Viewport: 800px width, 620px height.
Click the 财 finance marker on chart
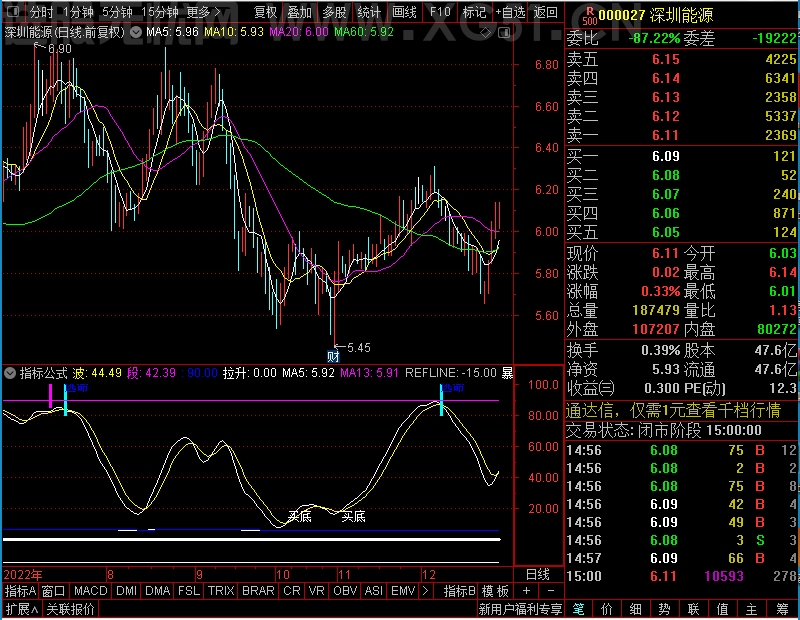(333, 356)
